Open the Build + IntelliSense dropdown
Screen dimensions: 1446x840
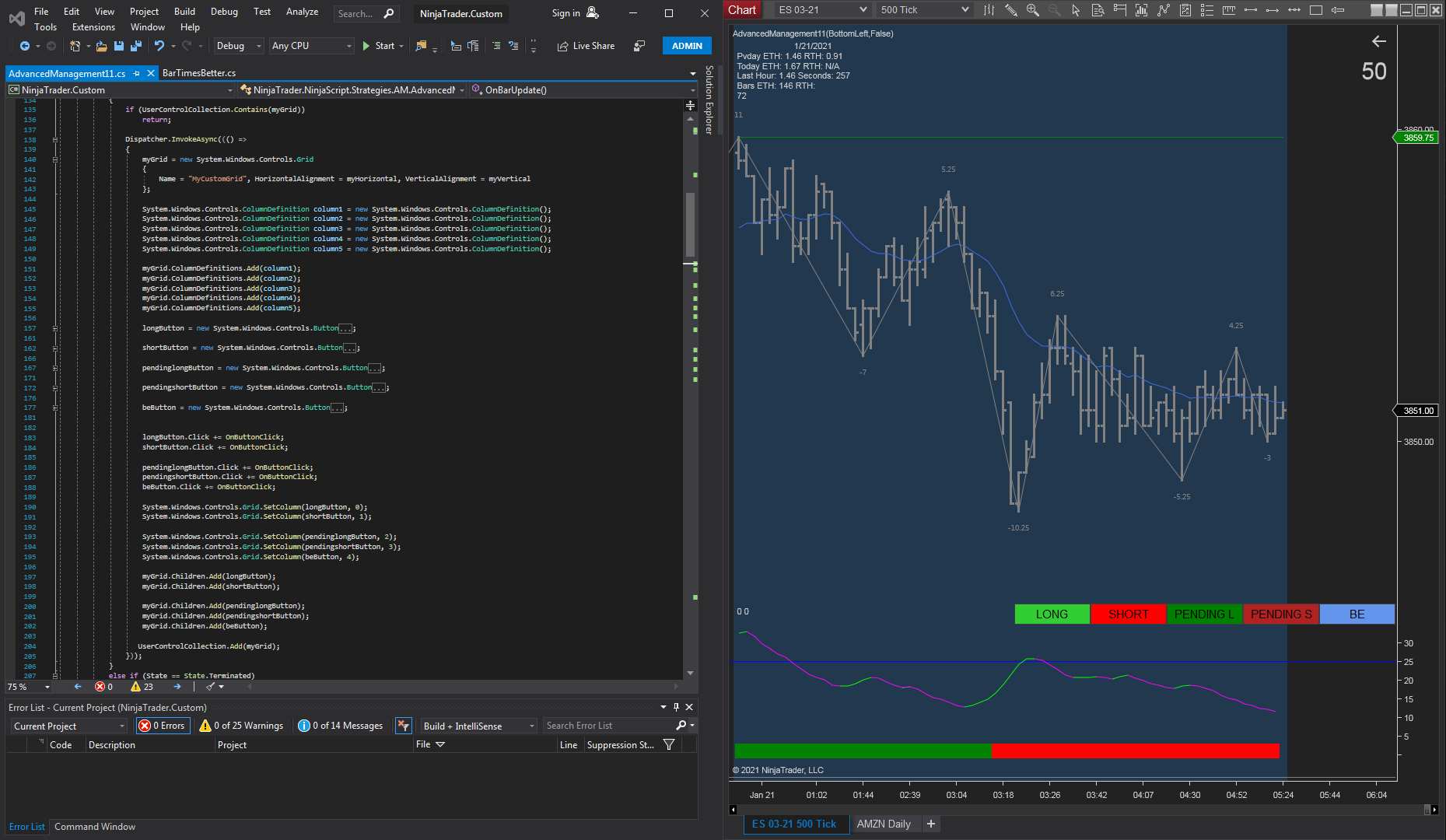point(479,726)
